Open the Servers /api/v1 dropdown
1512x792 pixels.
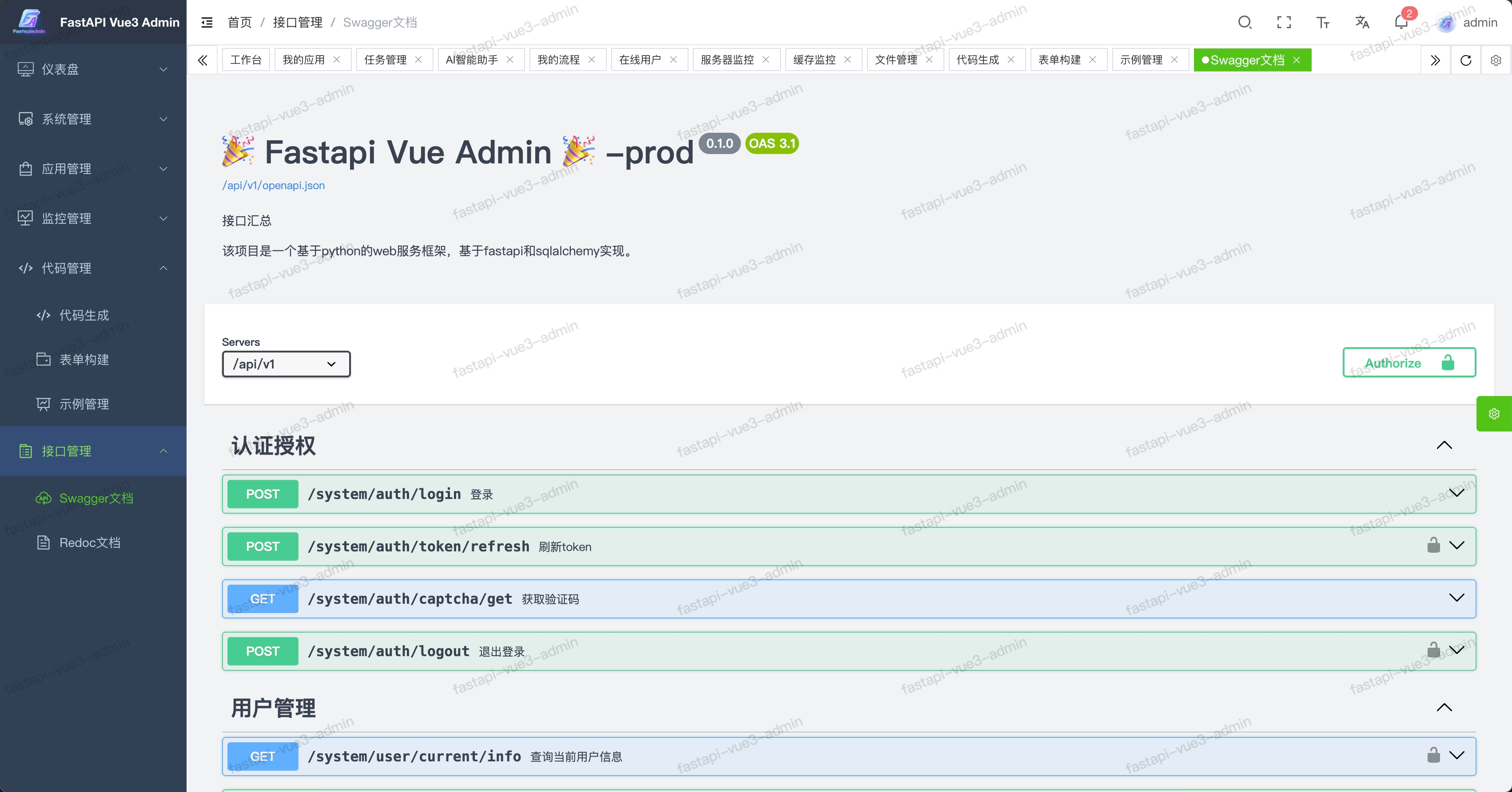point(286,364)
